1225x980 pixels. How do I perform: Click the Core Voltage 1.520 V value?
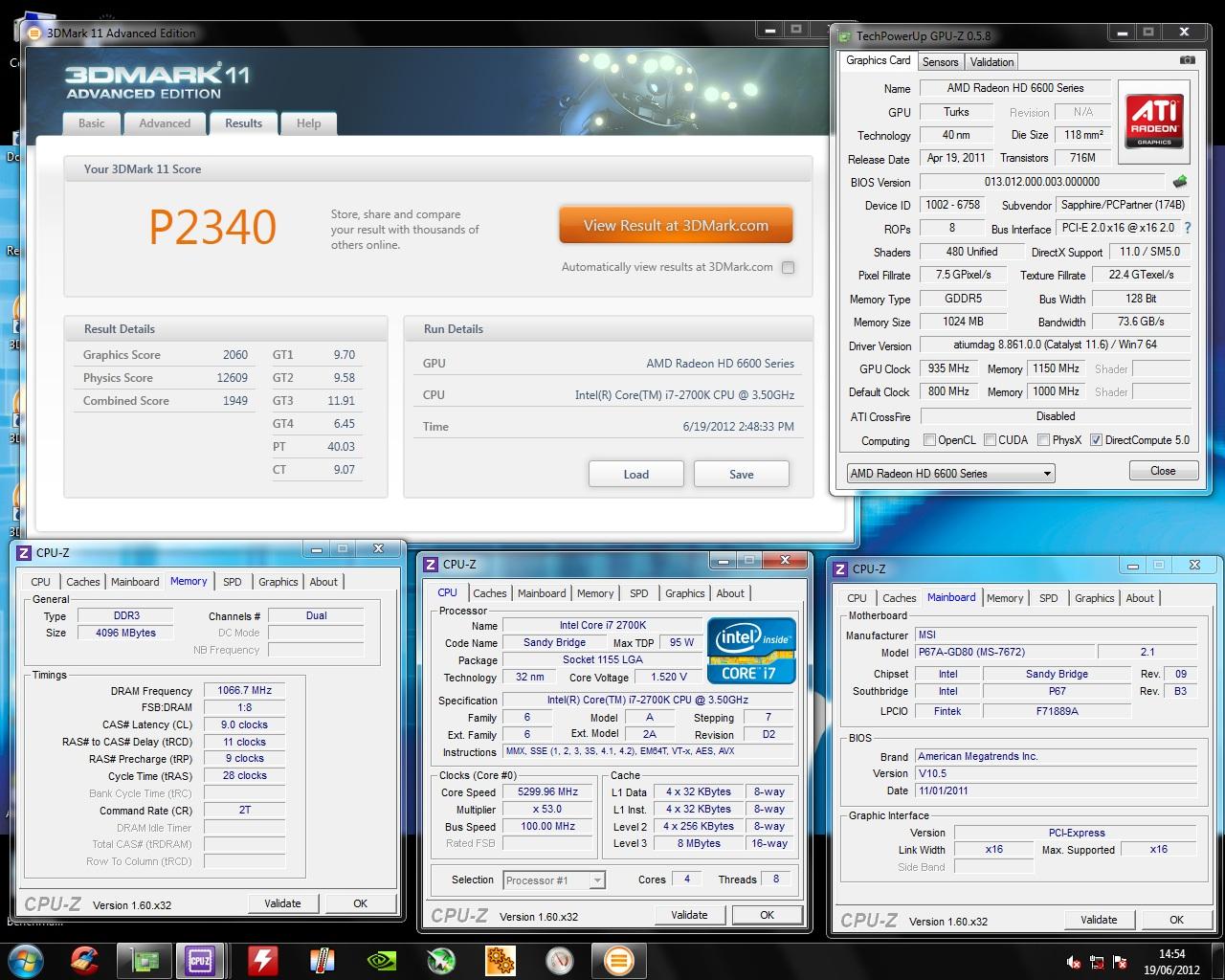[668, 678]
